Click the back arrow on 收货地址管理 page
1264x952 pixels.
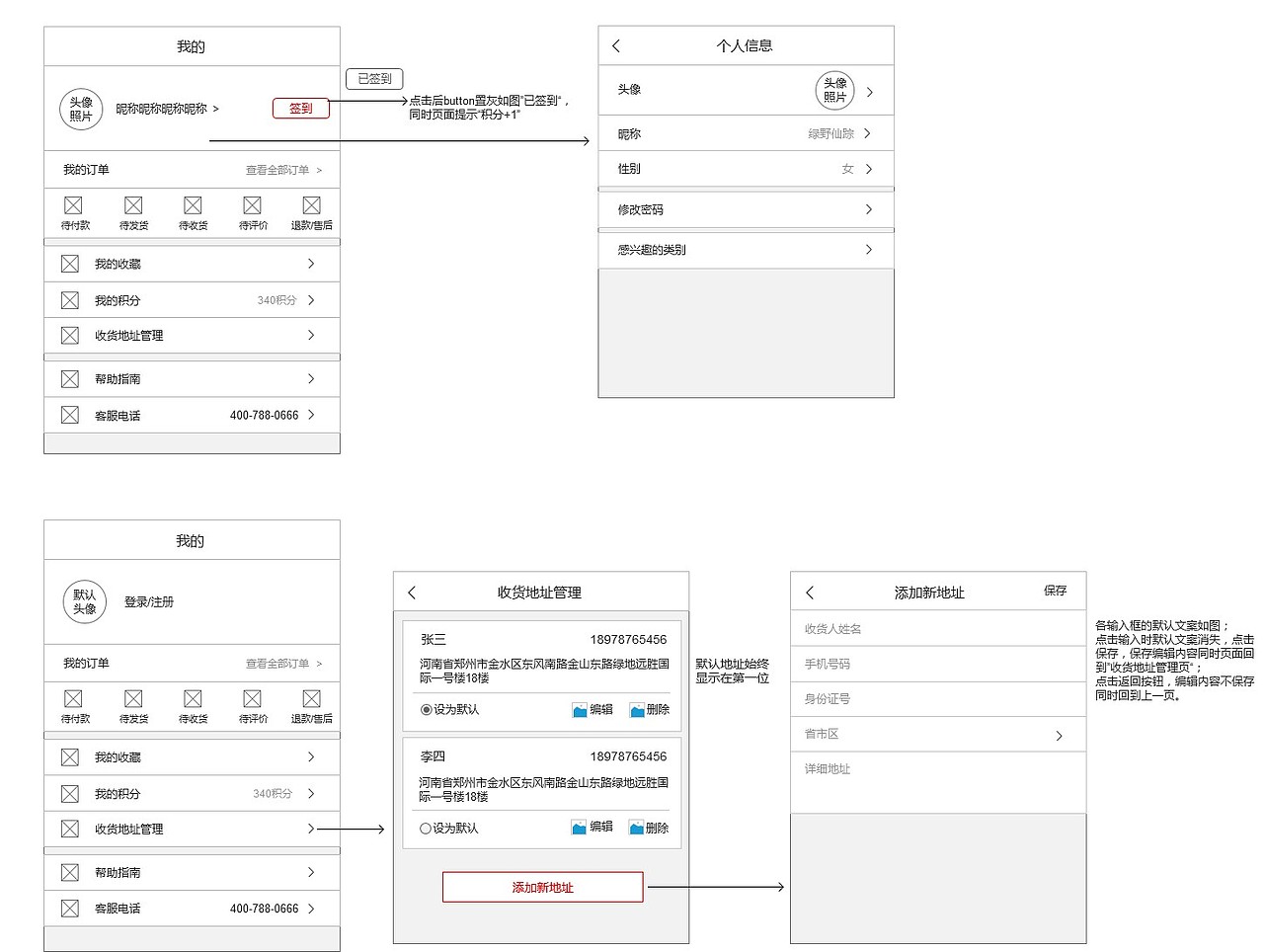412,592
